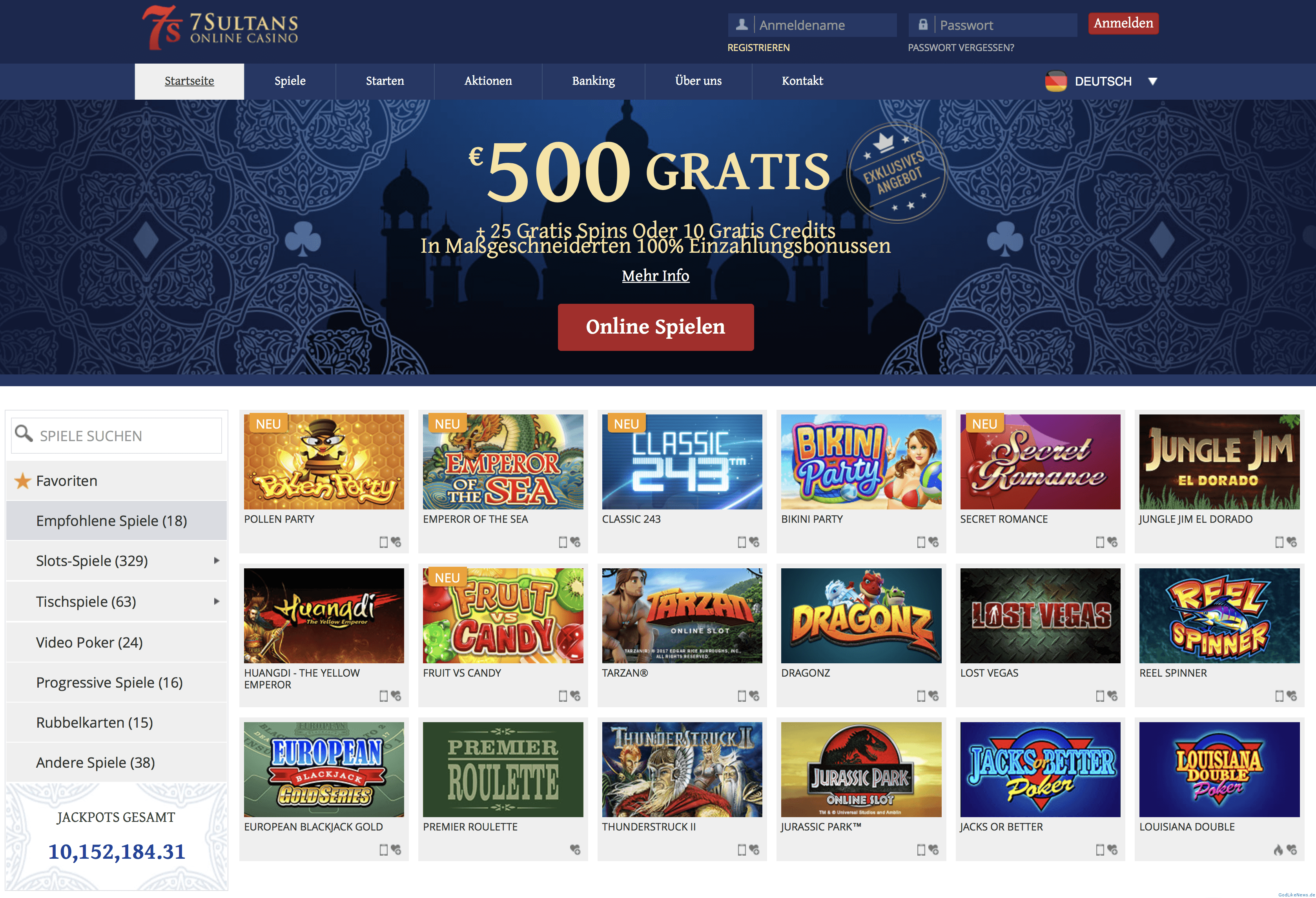
Task: Add Premier Roulette to favorites via heart icon
Action: tap(575, 850)
